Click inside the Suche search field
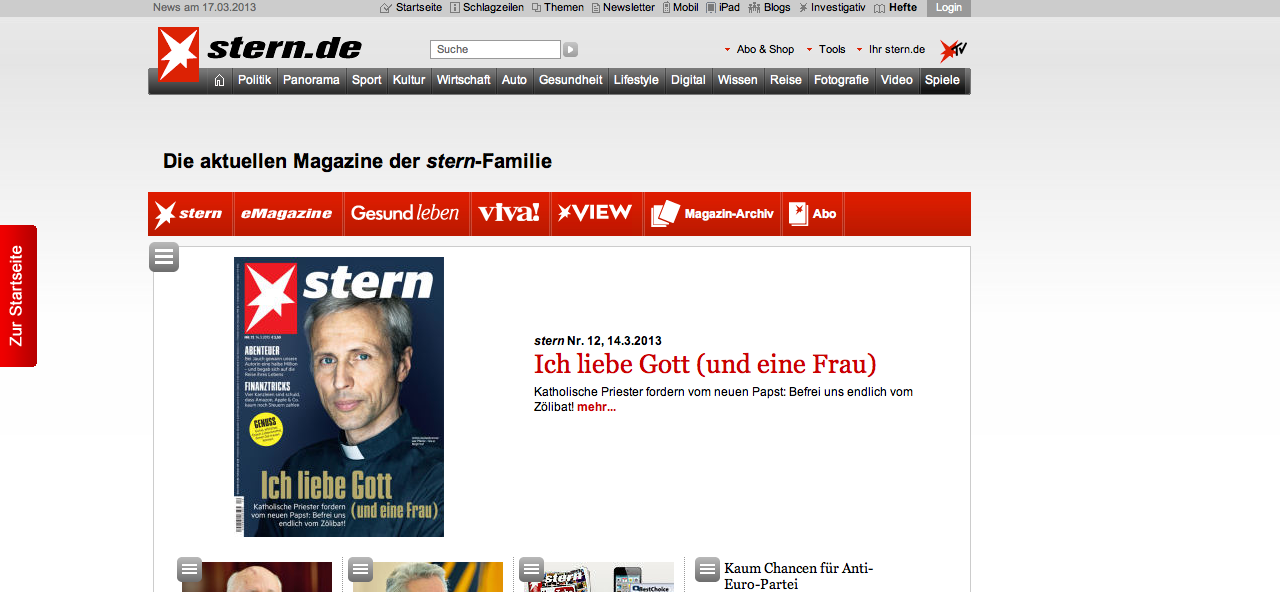The height and width of the screenshot is (592, 1280). coord(495,49)
